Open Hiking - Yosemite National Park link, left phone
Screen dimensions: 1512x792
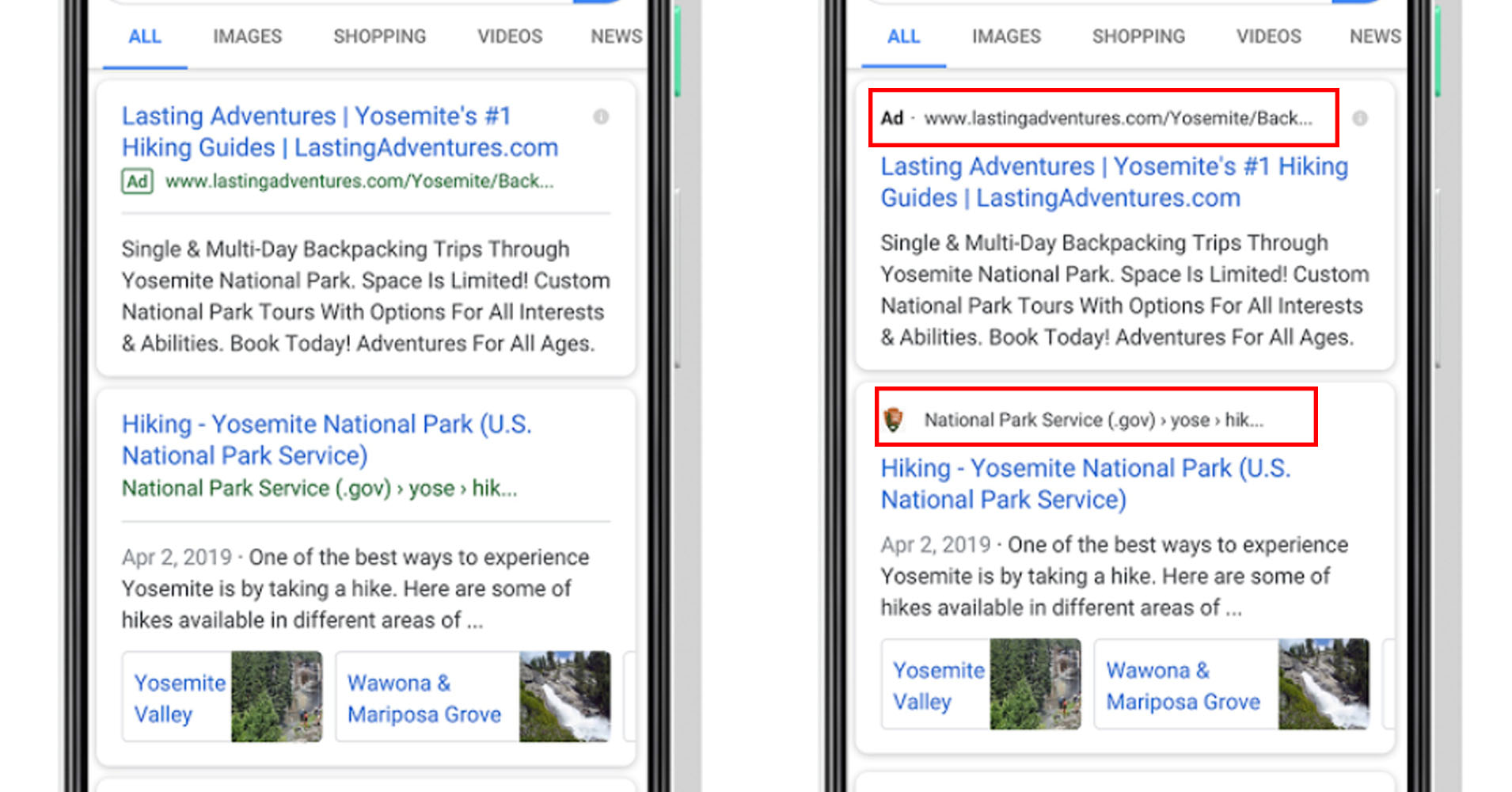coord(326,440)
